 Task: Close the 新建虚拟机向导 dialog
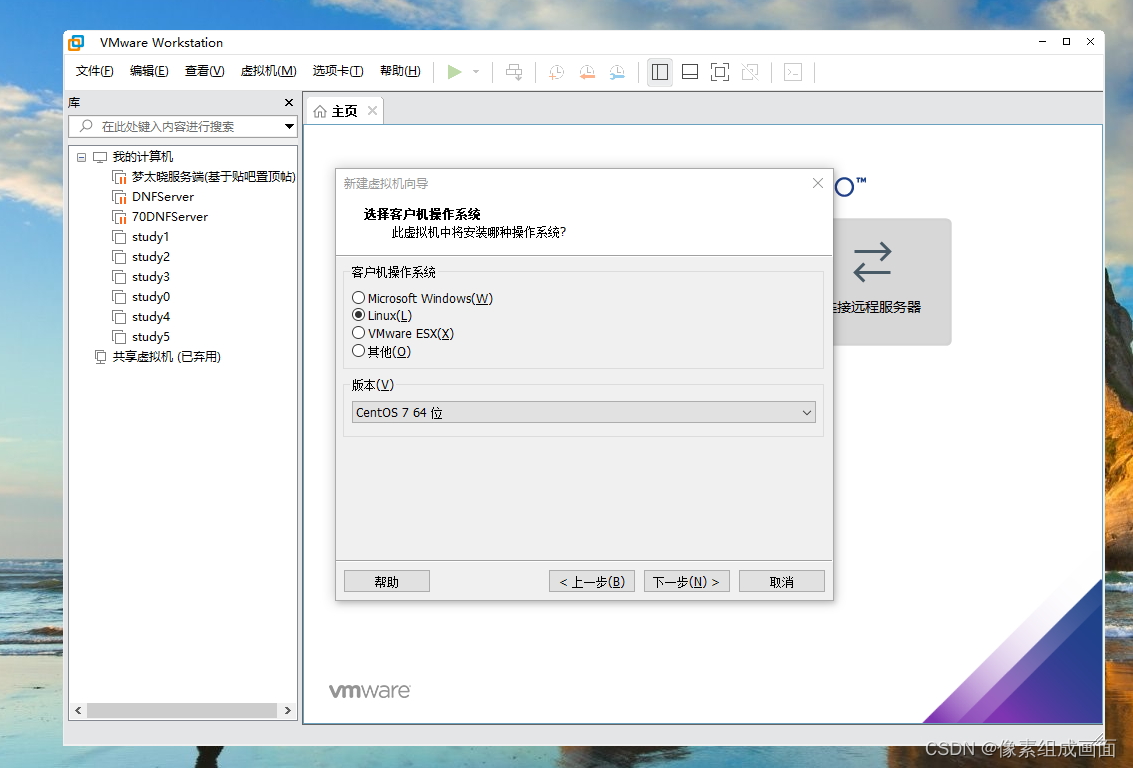point(817,183)
